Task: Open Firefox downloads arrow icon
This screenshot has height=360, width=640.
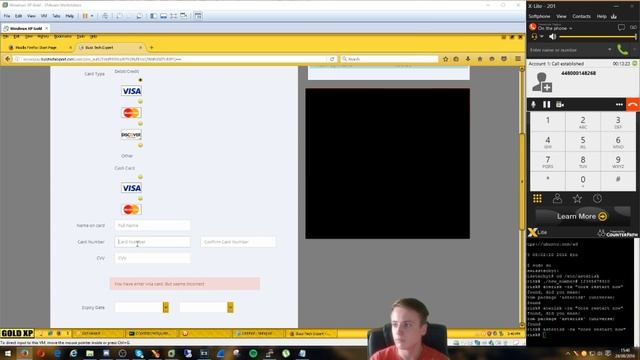Action: (468, 59)
